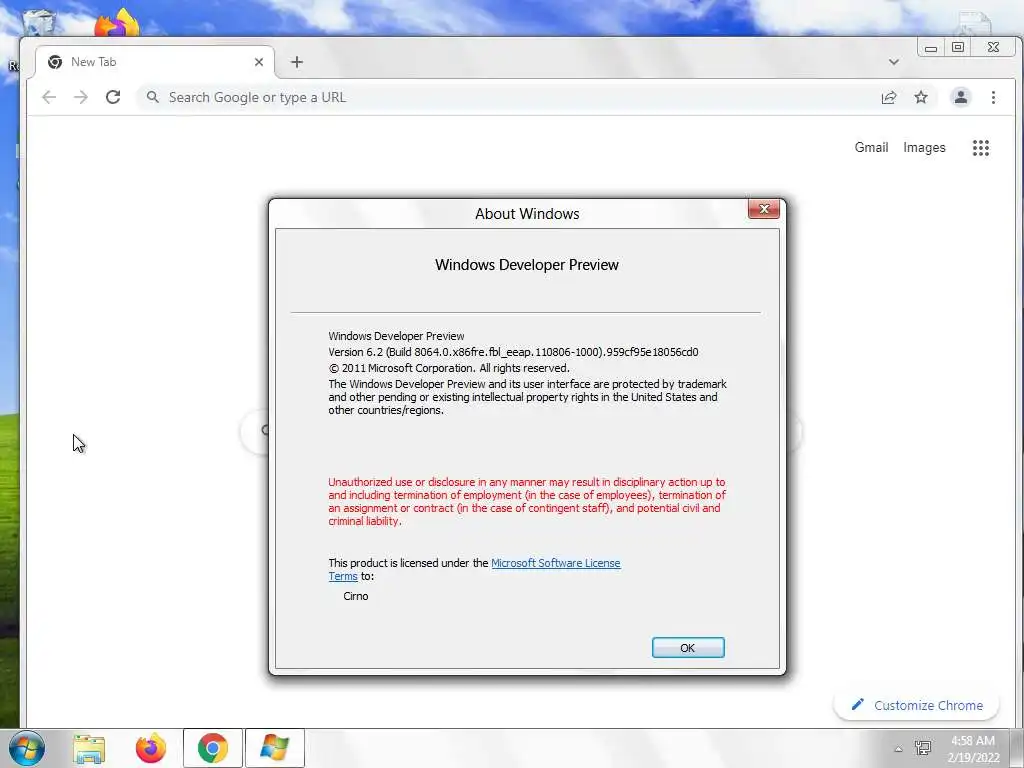Open Windows Explorer from taskbar

(89, 748)
